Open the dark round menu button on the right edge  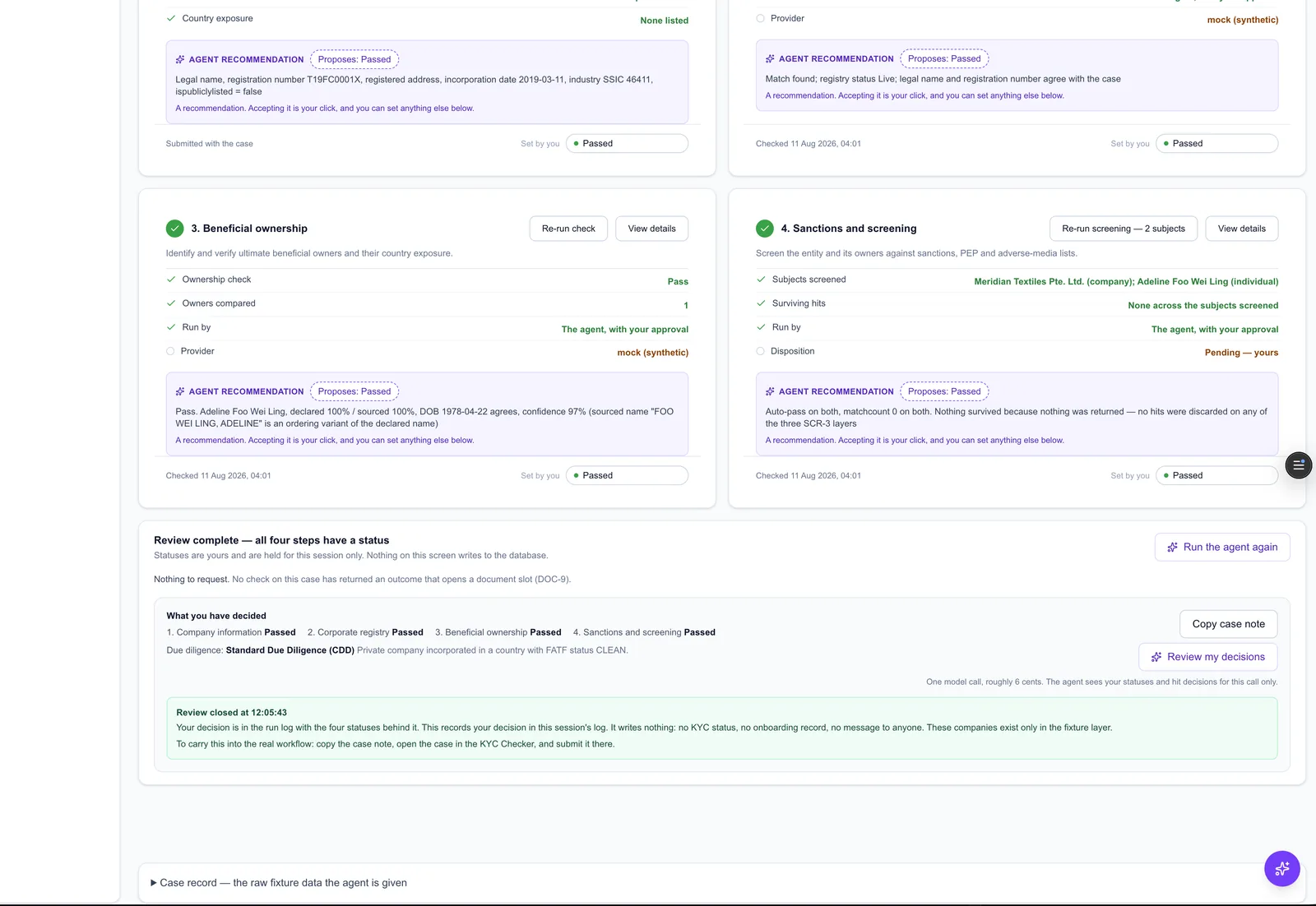click(x=1299, y=465)
